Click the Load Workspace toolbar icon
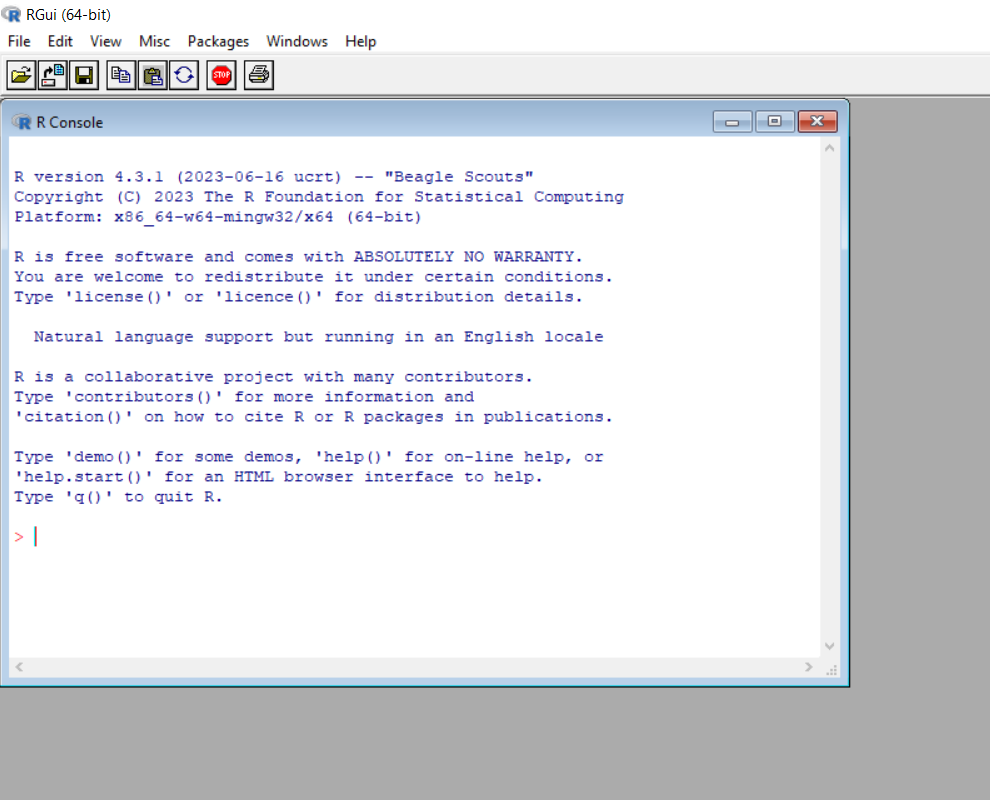 point(52,76)
